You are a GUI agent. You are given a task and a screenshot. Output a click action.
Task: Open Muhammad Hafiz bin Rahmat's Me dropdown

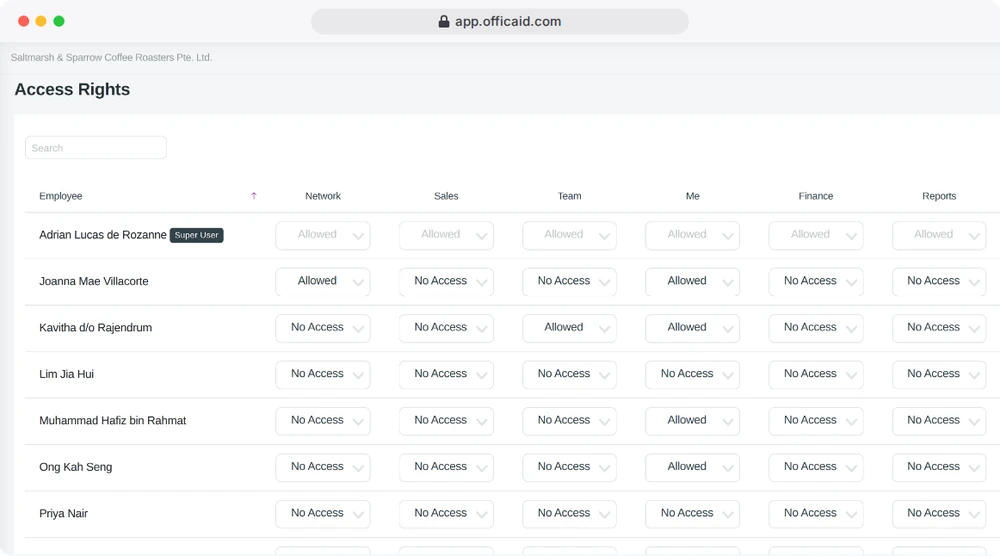[x=693, y=421]
